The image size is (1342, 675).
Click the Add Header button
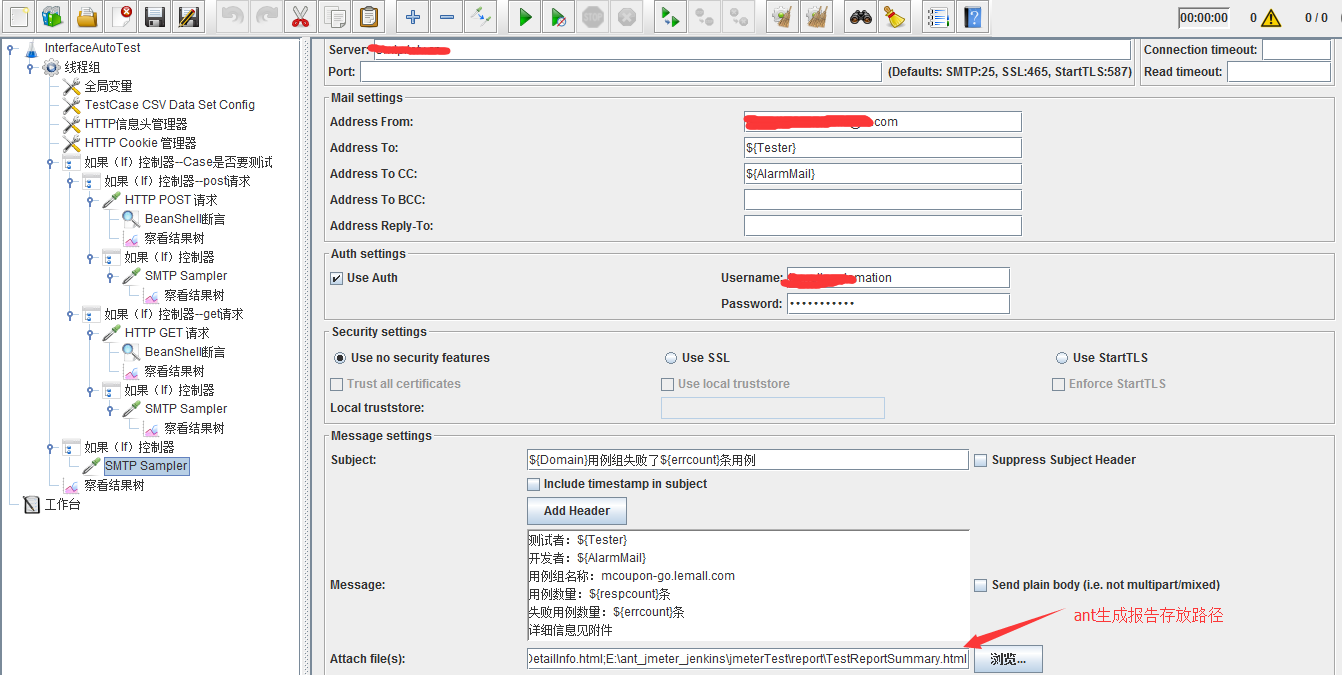click(x=576, y=511)
